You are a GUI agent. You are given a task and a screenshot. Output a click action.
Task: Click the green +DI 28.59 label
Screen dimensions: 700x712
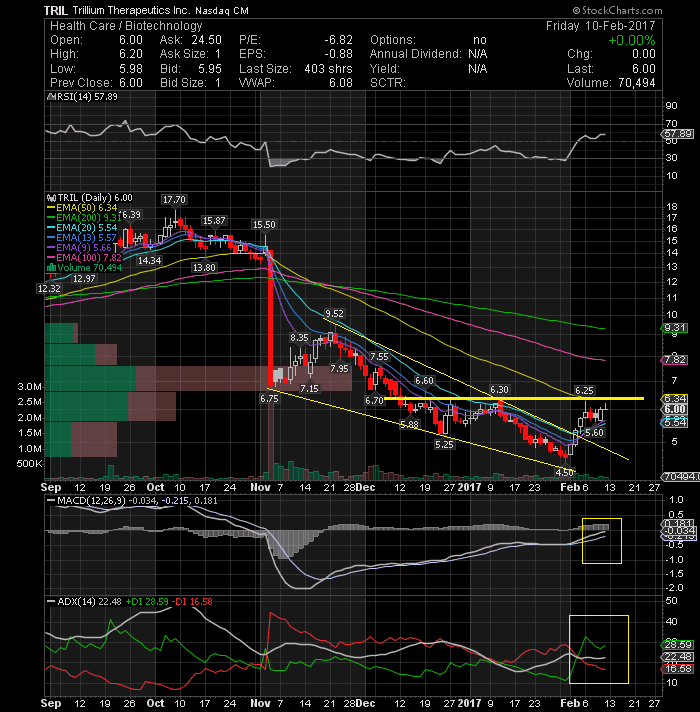tap(146, 602)
